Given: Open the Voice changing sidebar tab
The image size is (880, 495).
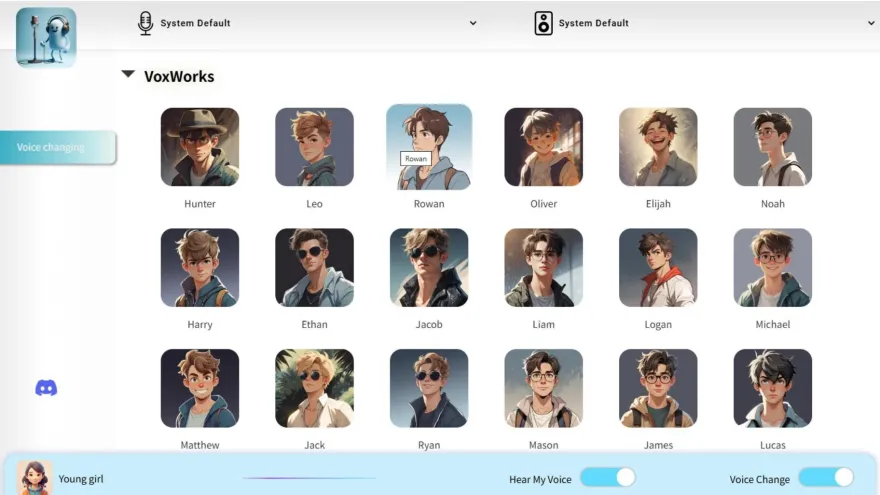Looking at the screenshot, I should (x=58, y=147).
